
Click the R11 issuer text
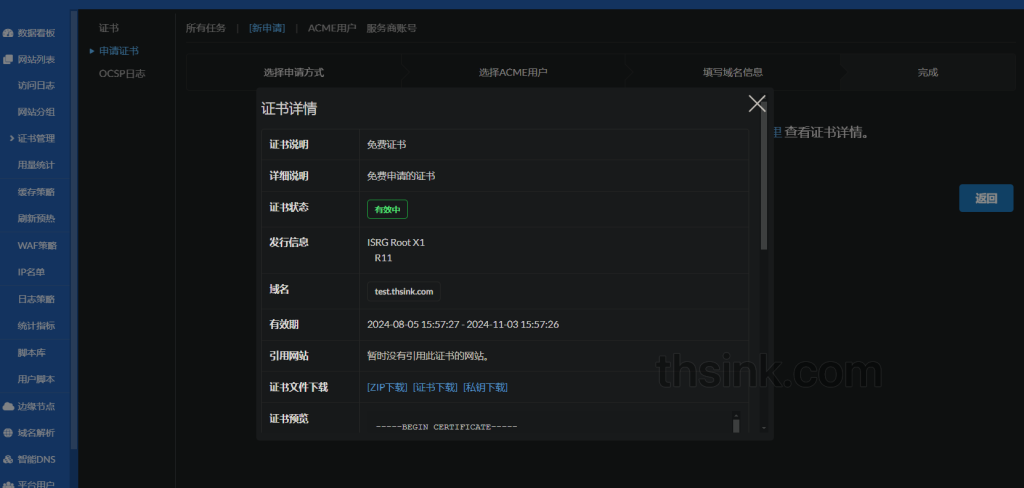[383, 258]
